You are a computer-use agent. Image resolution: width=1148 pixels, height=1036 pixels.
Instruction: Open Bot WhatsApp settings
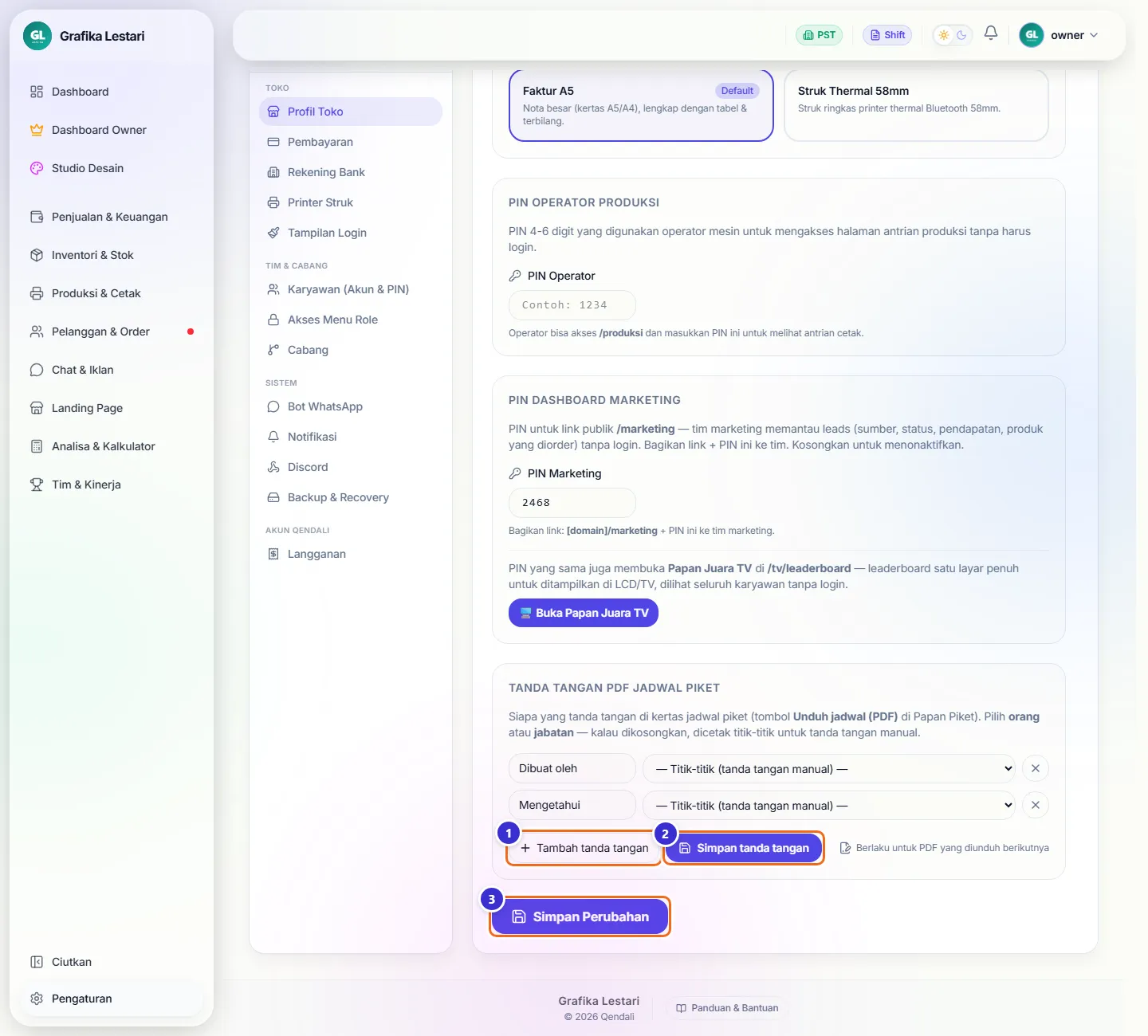(351, 406)
